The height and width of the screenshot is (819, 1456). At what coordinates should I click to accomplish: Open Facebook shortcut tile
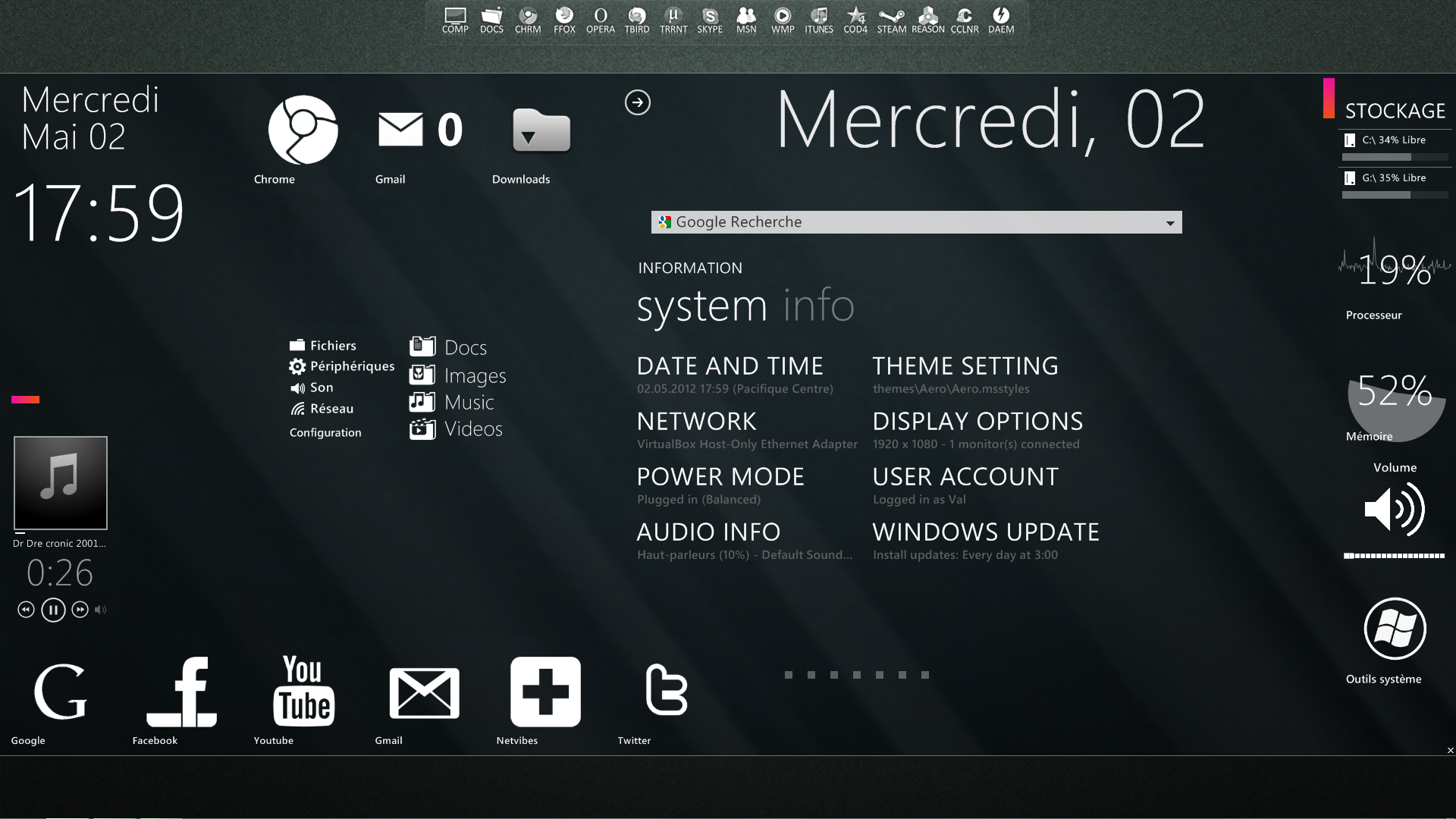pyautogui.click(x=181, y=691)
